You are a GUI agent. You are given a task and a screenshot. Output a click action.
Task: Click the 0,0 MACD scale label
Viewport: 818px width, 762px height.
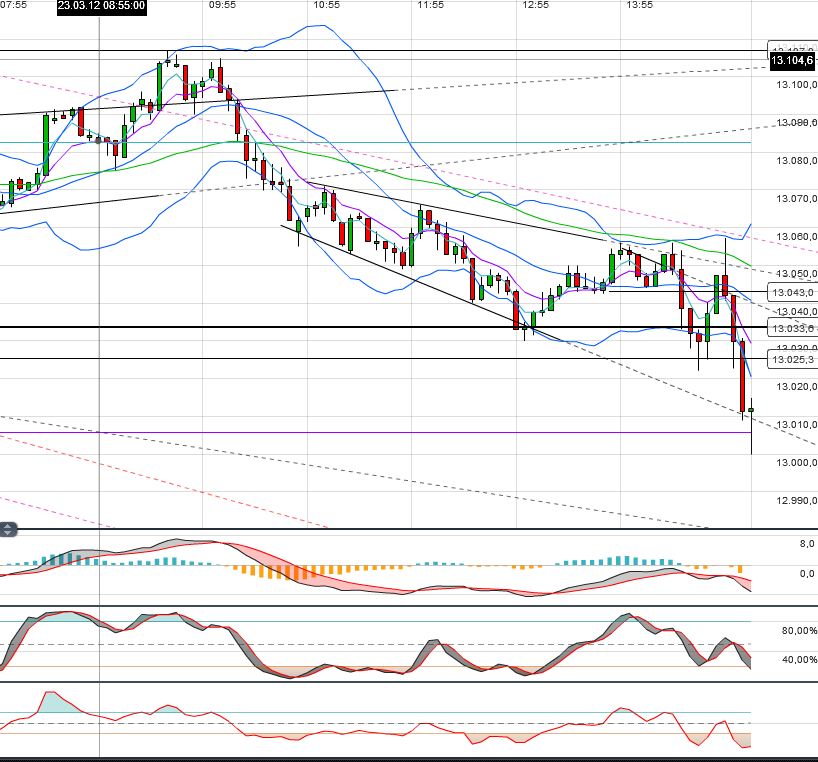(x=807, y=574)
